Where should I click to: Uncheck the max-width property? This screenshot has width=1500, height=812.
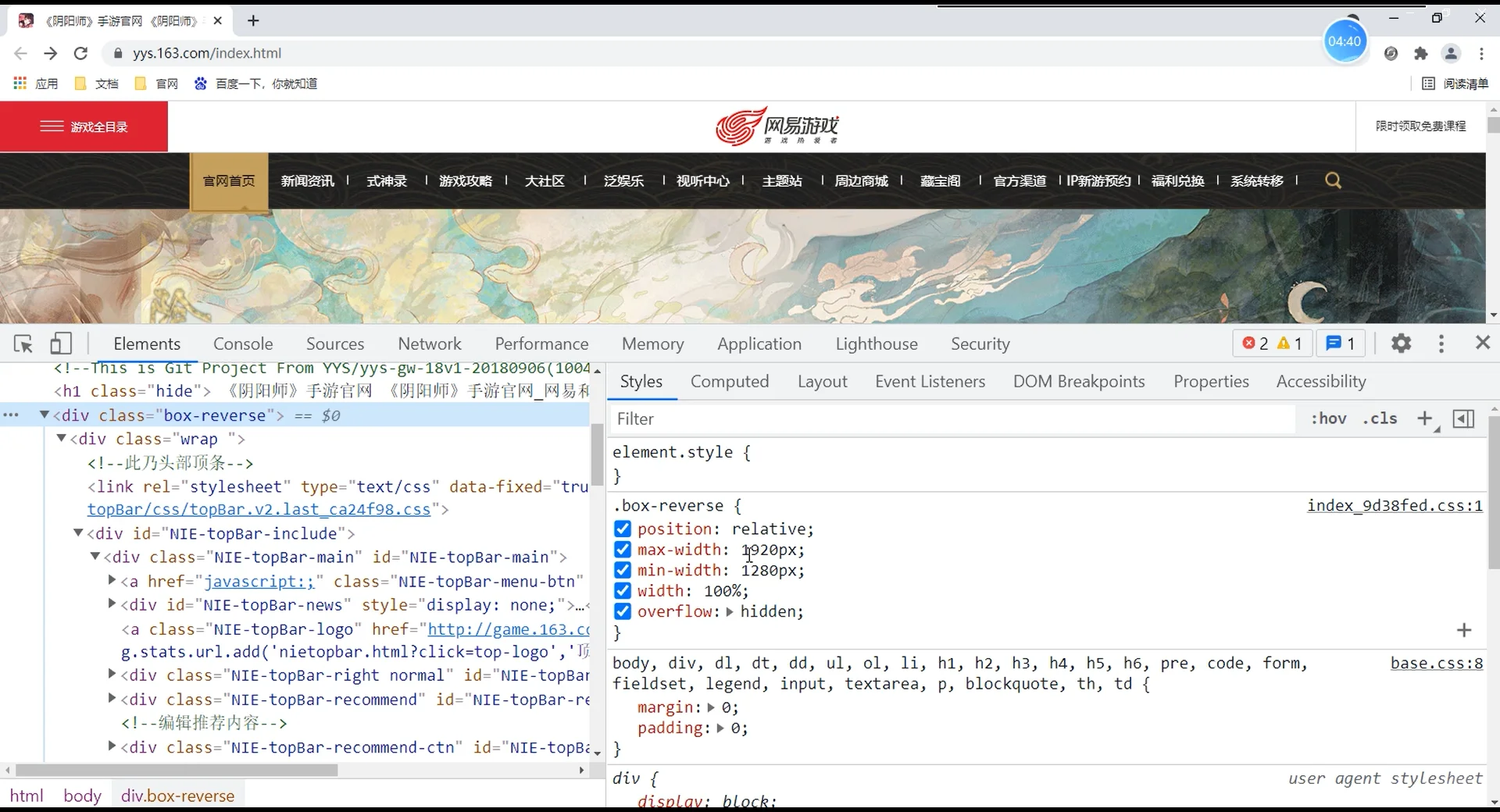tap(622, 550)
